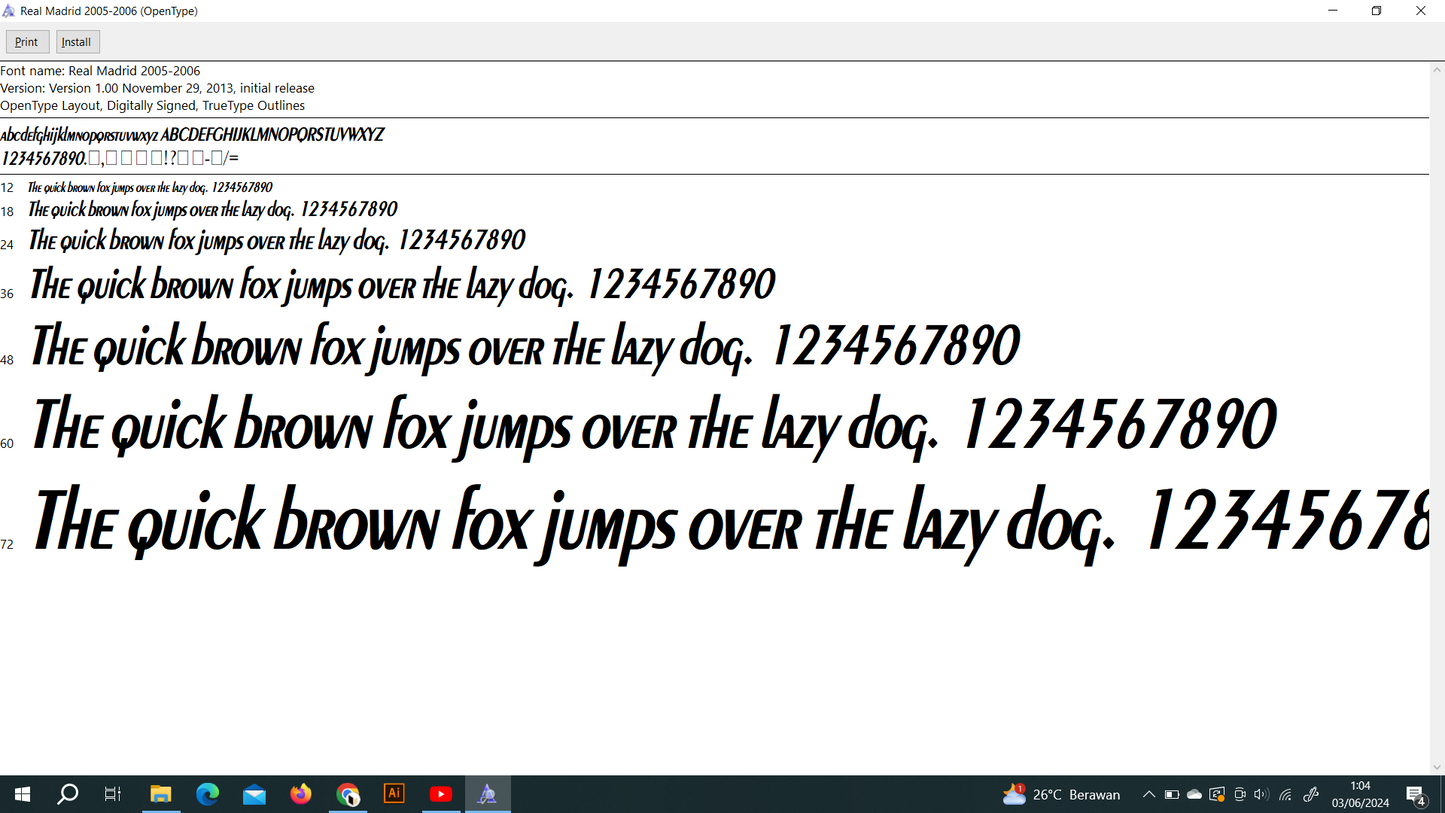Expand the hidden system tray icons
The width and height of the screenshot is (1445, 813).
[x=1149, y=795]
